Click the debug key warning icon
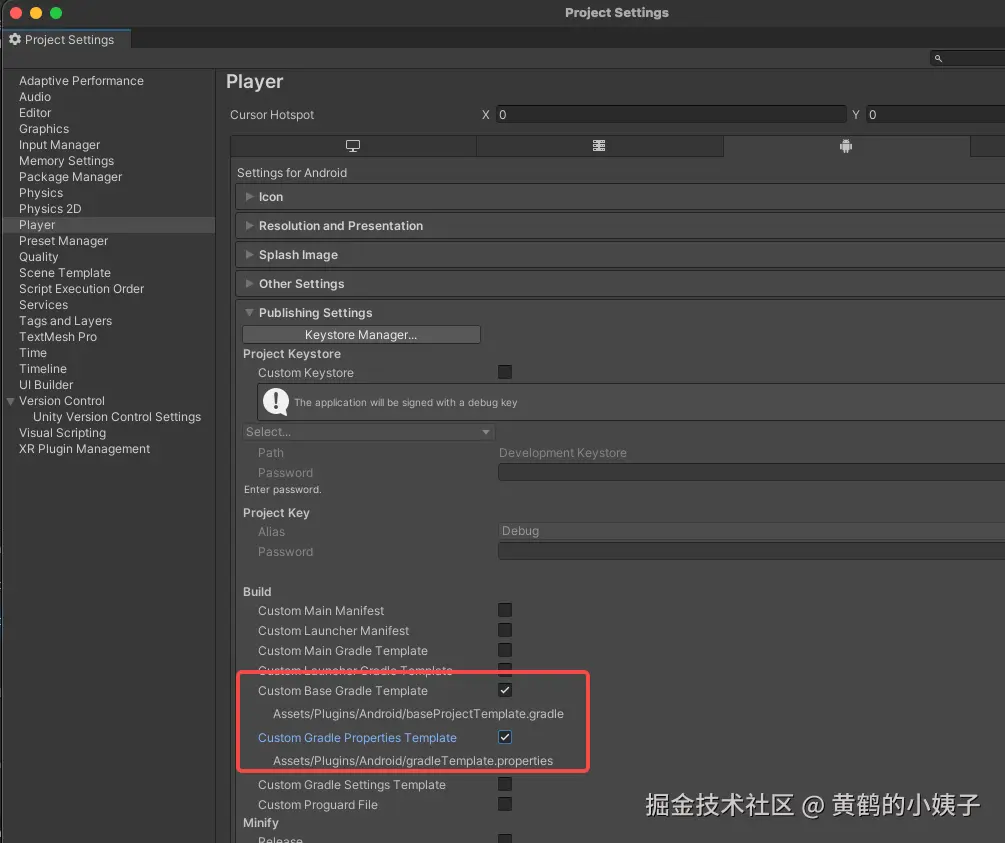Viewport: 1005px width, 843px height. point(276,402)
